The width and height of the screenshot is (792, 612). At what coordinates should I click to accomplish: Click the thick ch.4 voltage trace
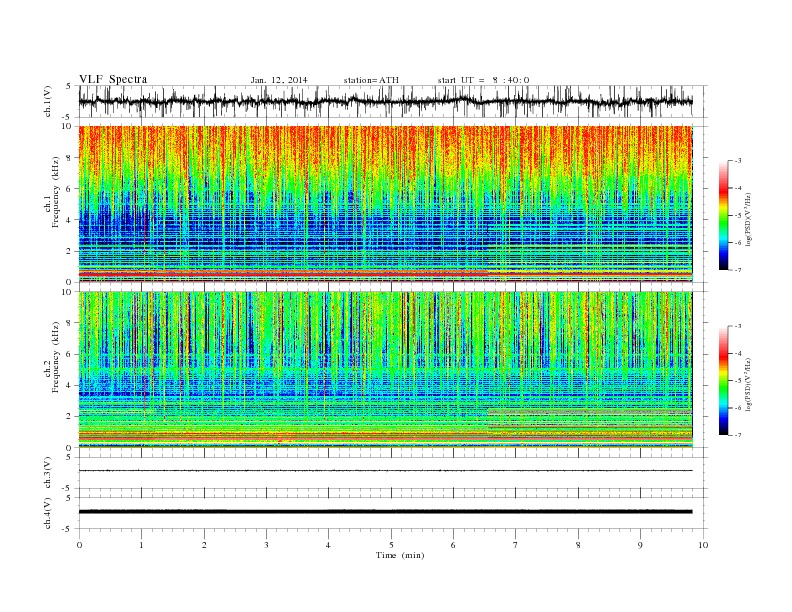(385, 512)
